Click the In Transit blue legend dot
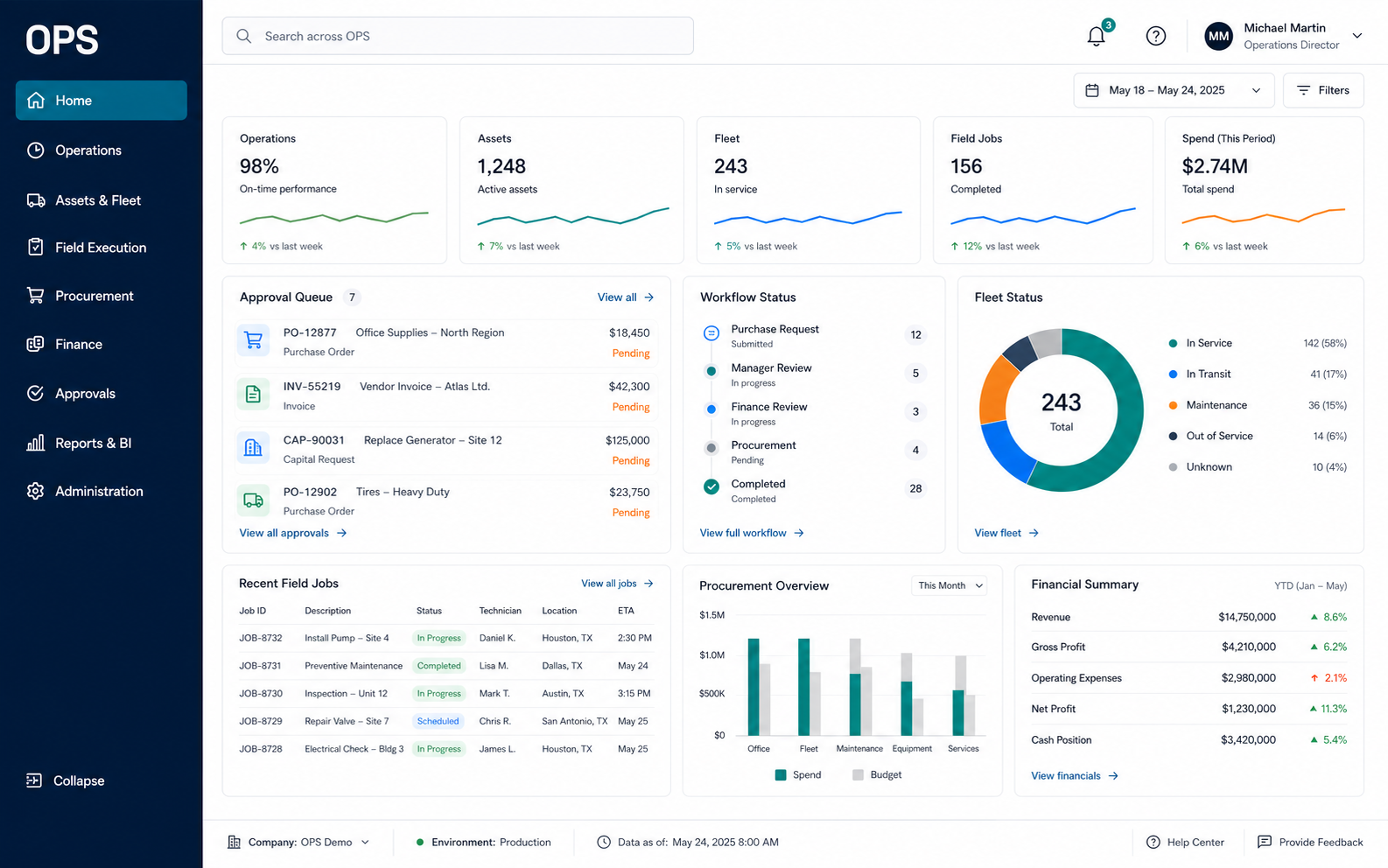The image size is (1388, 868). 1173,374
